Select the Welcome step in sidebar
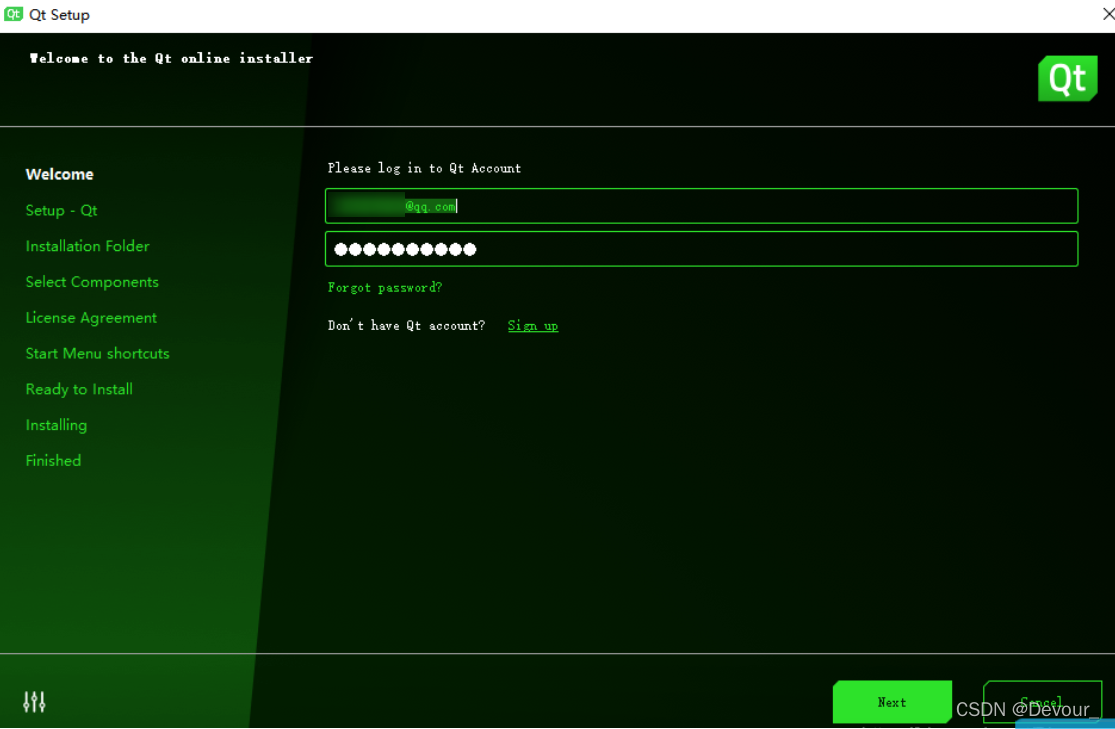1115x729 pixels. coord(60,174)
